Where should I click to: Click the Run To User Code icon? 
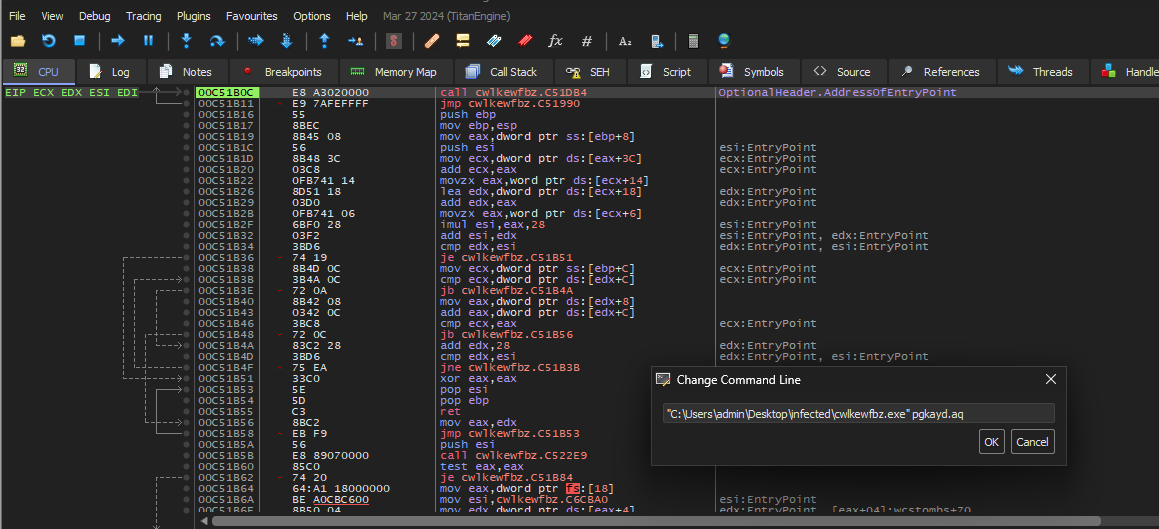coord(356,41)
